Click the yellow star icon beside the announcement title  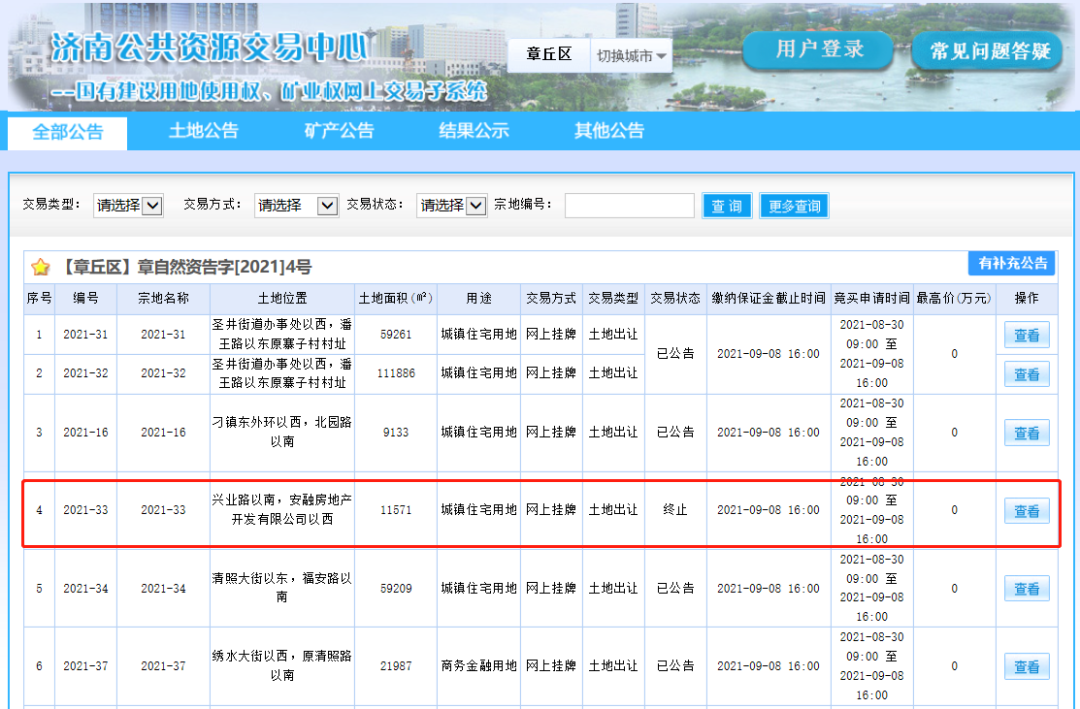[41, 267]
